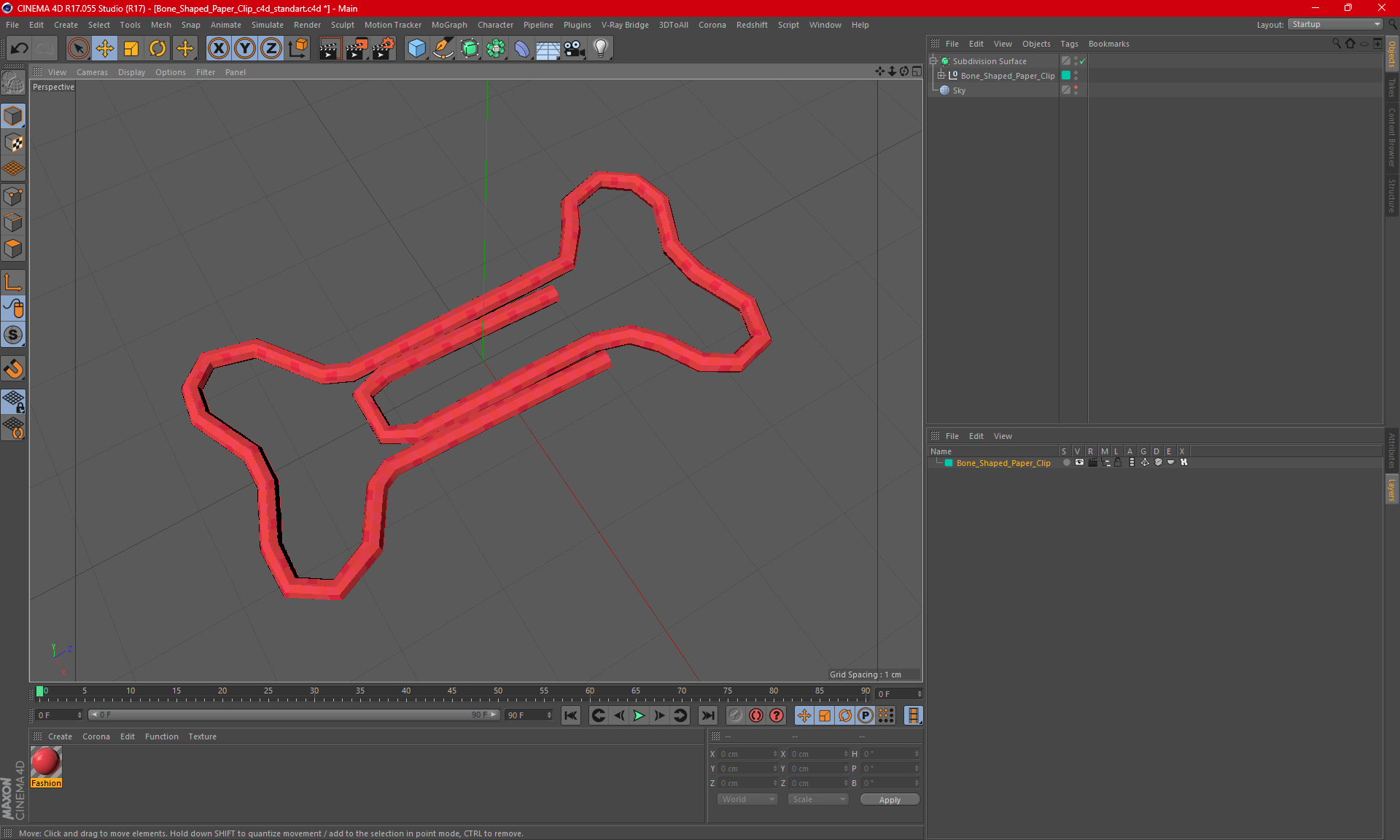Viewport: 1400px width, 840px height.
Task: Select the Subdivison Surface object icon
Action: point(944,60)
